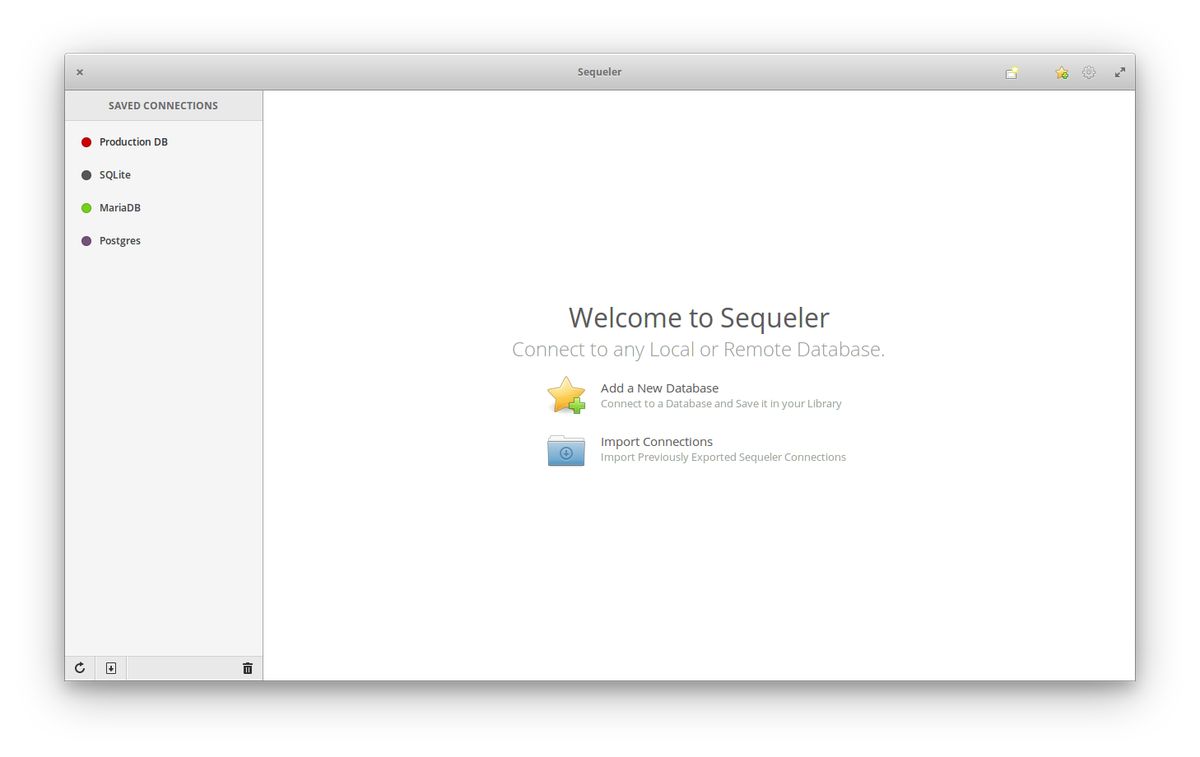This screenshot has width=1200, height=757.
Task: Click the folder icon beside Import Connections
Action: point(566,450)
